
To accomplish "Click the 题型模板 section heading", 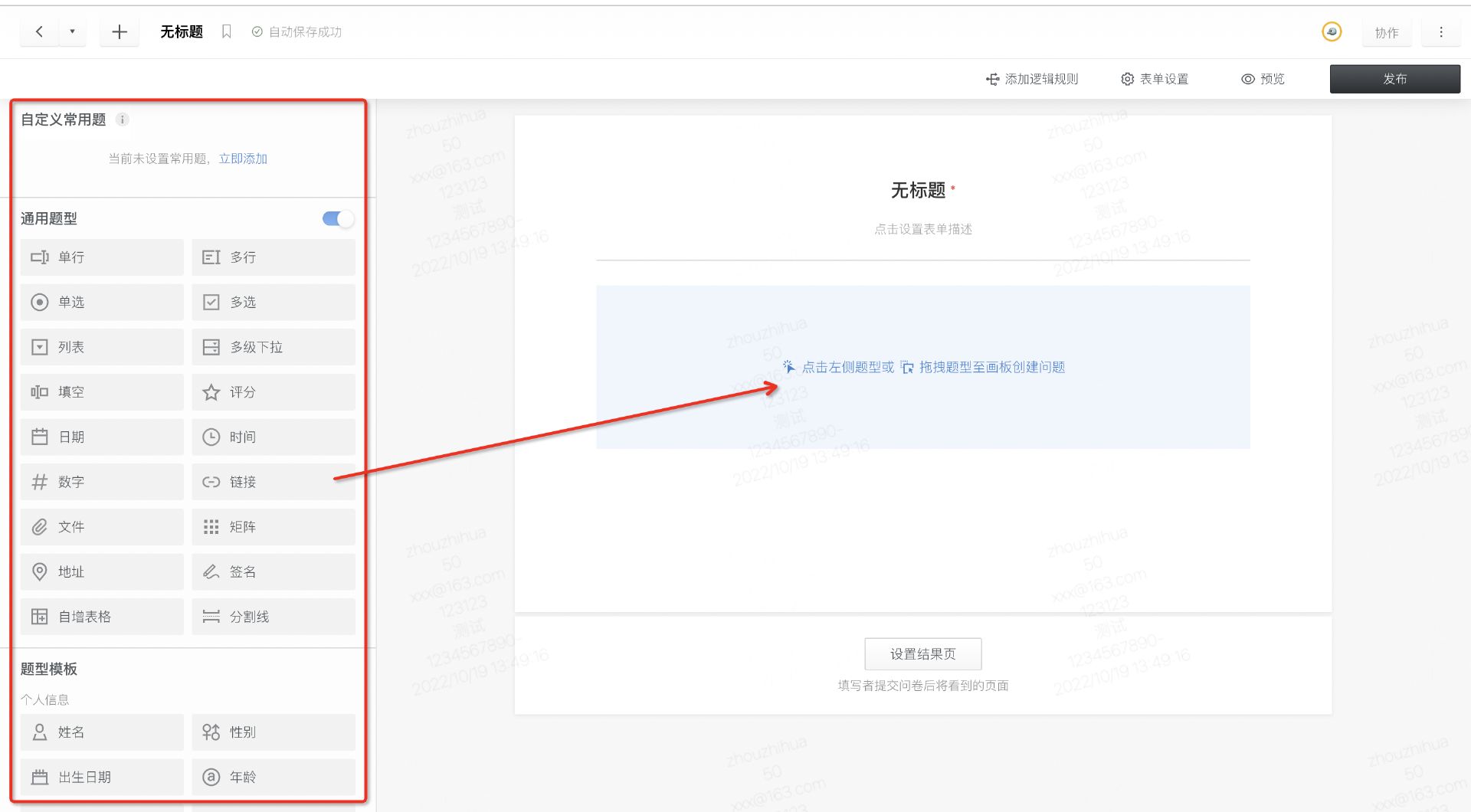I will (49, 669).
